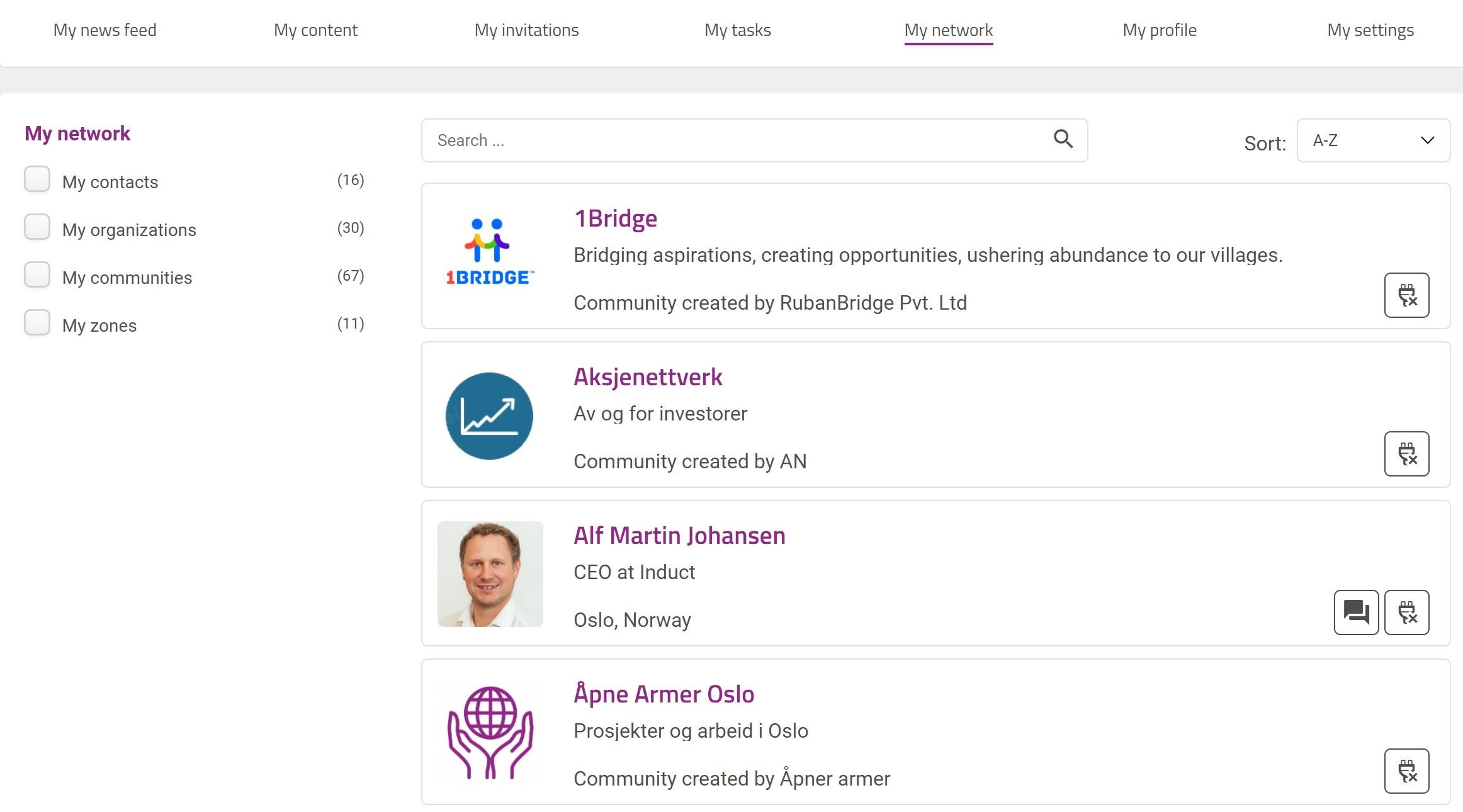
Task: Open Alf Martin Johansen's profile photo
Action: coord(490,574)
